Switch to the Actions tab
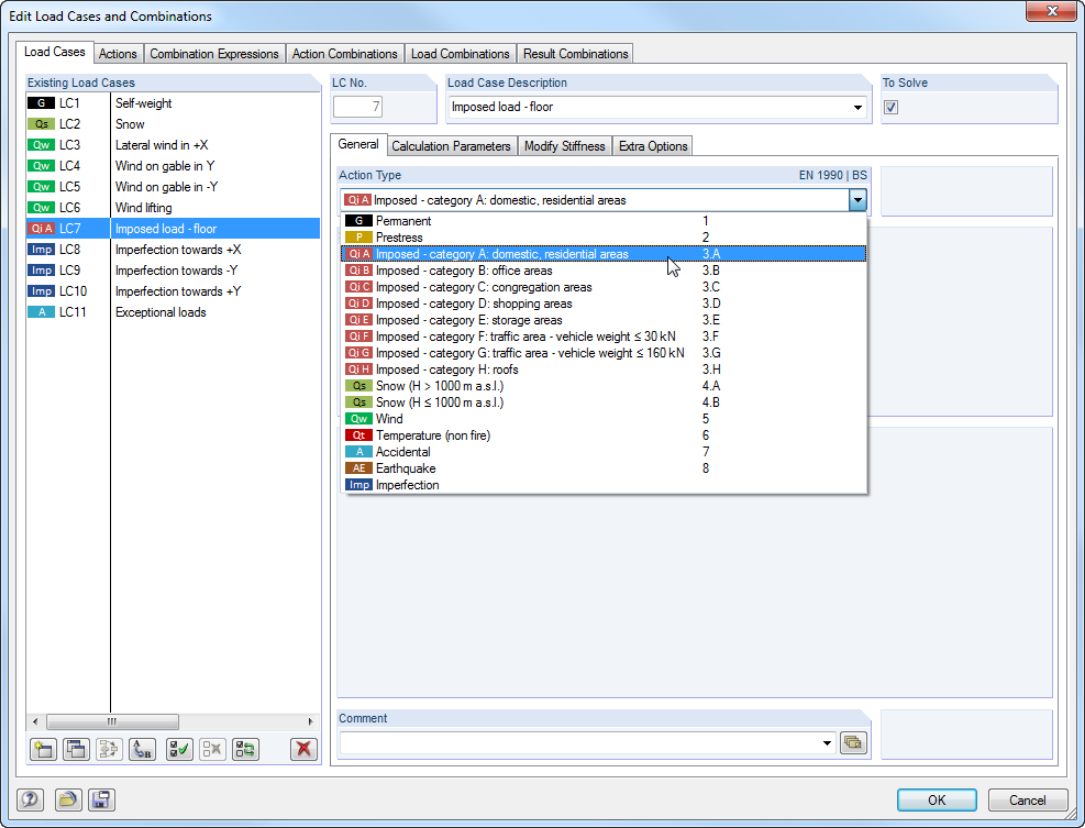Screen dimensions: 1085x828 click(x=118, y=54)
